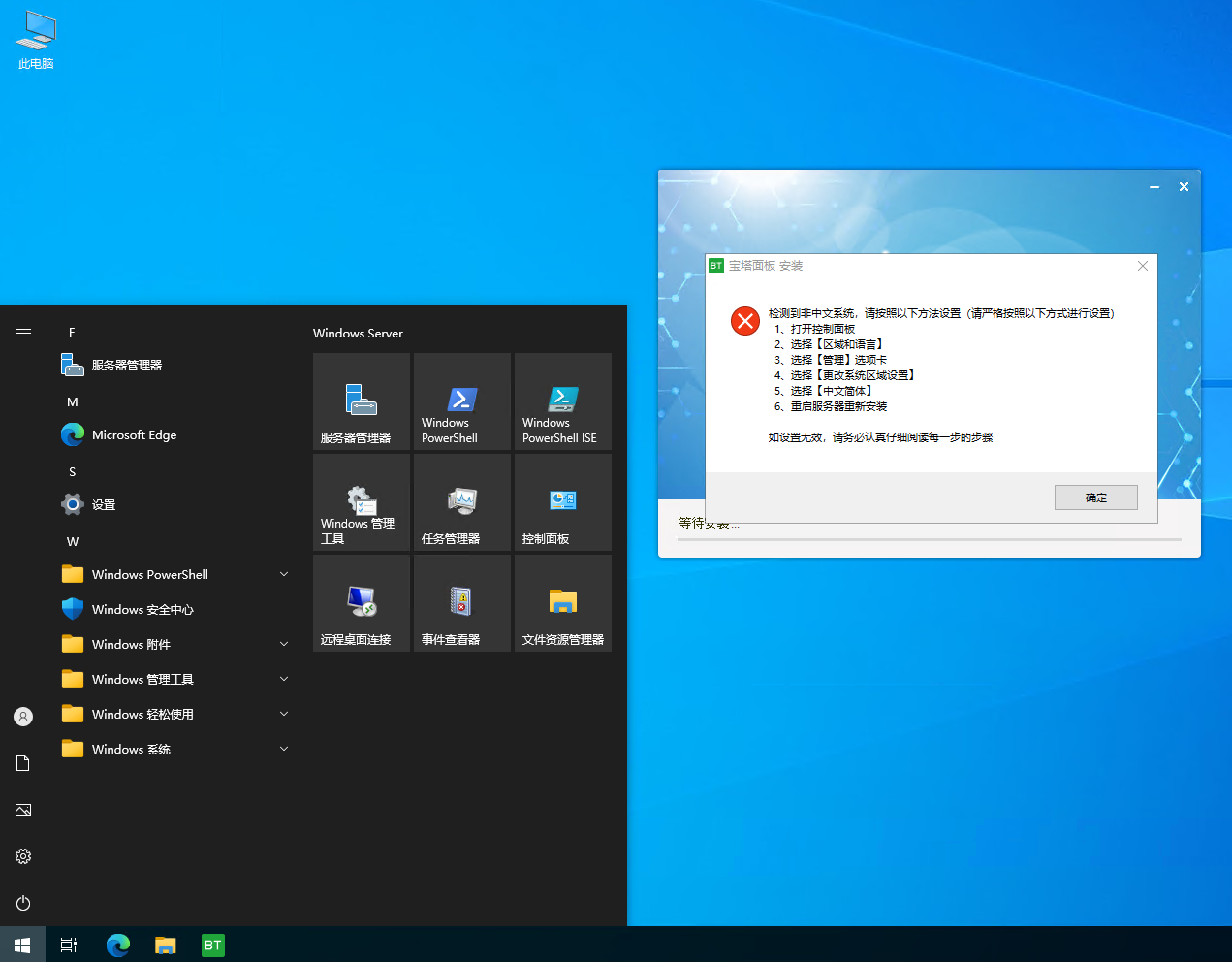Open 服务器管理器 in the app list
The width and height of the screenshot is (1232, 962).
[176, 366]
